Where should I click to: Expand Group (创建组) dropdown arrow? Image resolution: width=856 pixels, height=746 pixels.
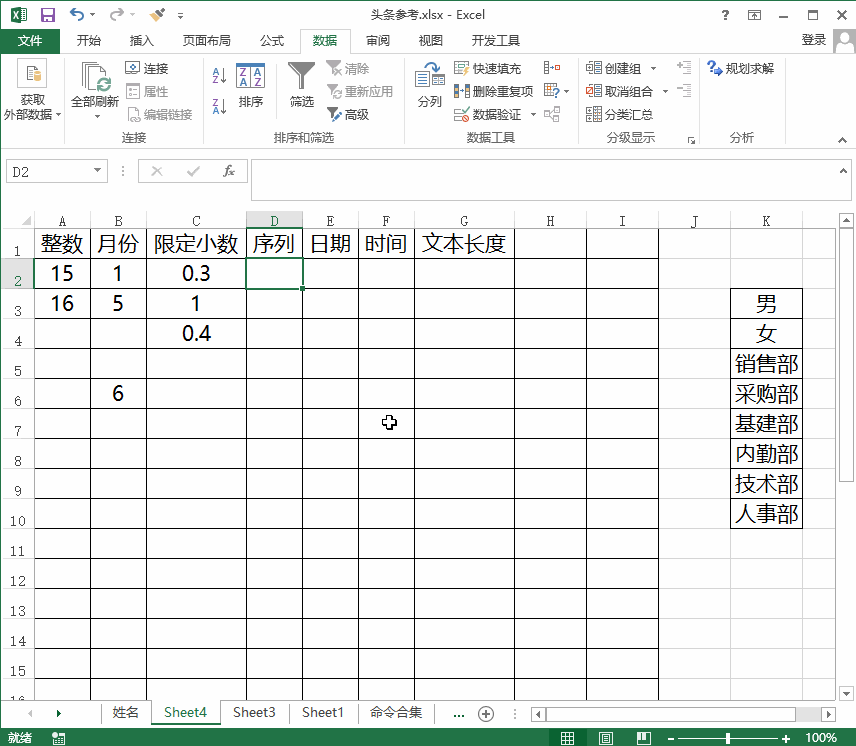[x=653, y=68]
